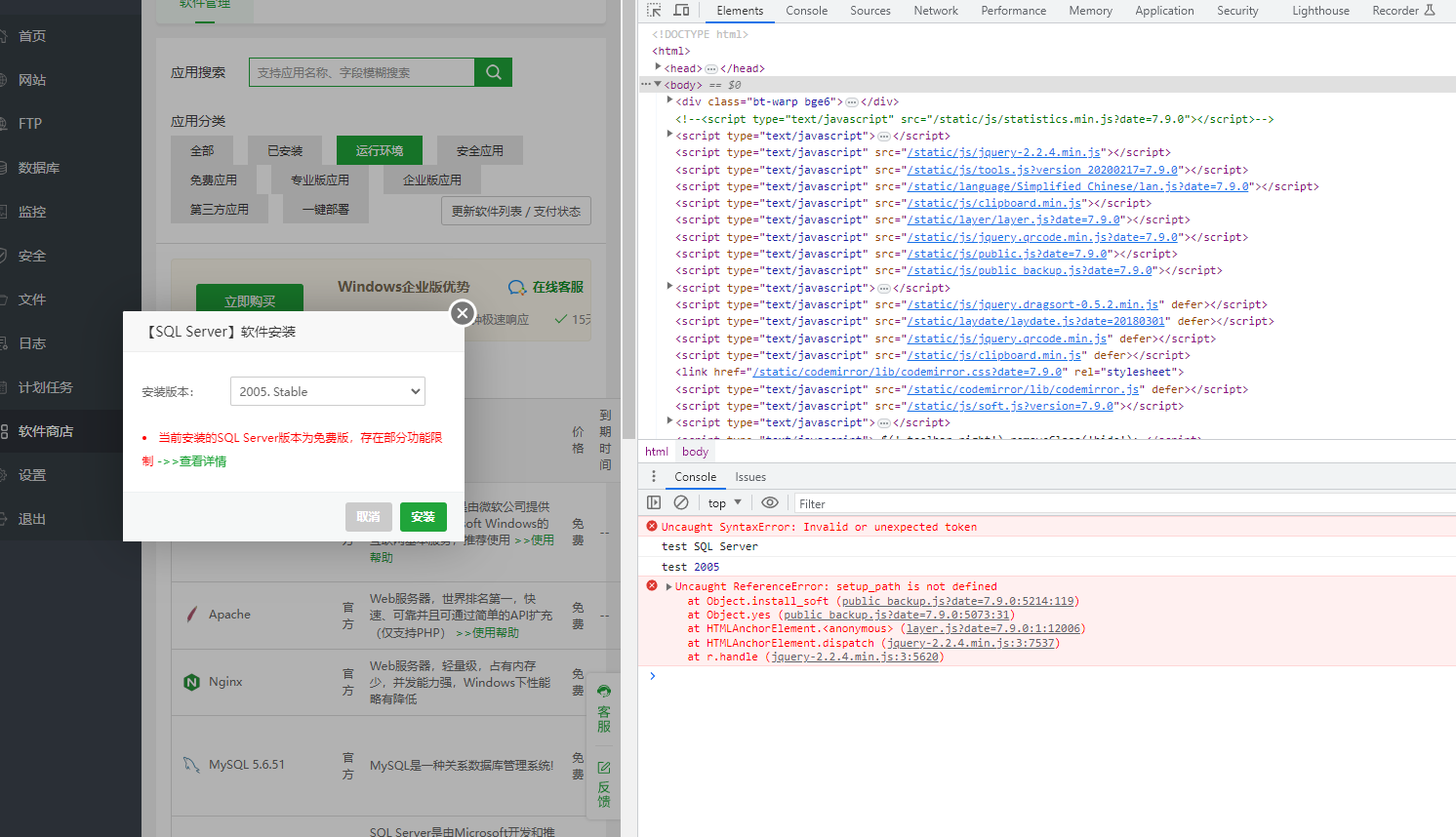Viewport: 1456px width, 837px height.
Task: Select the Console tab in drawer
Action: coord(695,477)
